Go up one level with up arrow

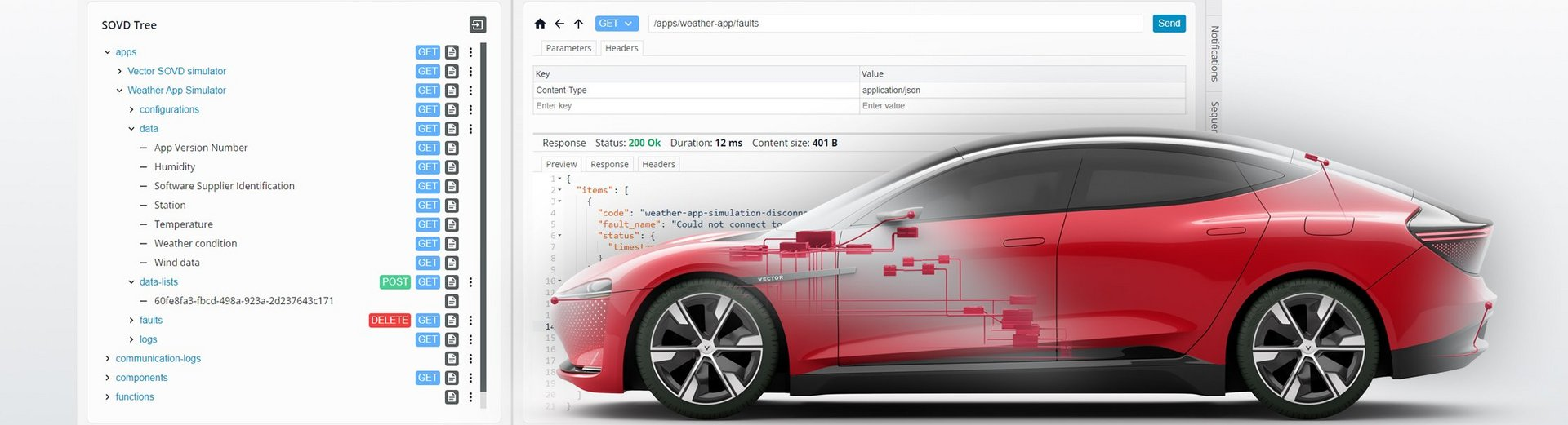click(578, 24)
